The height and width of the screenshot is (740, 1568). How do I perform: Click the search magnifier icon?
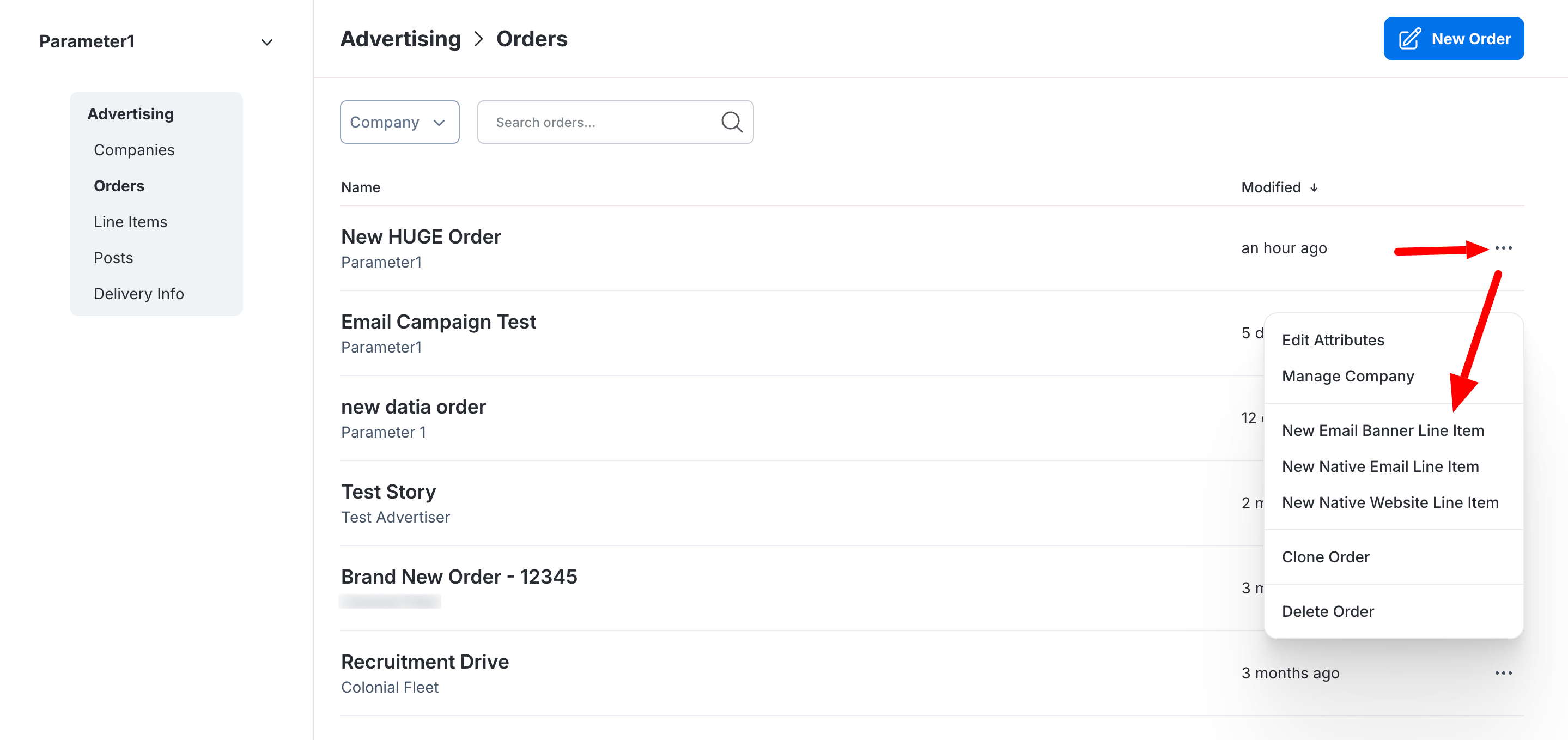pos(731,123)
